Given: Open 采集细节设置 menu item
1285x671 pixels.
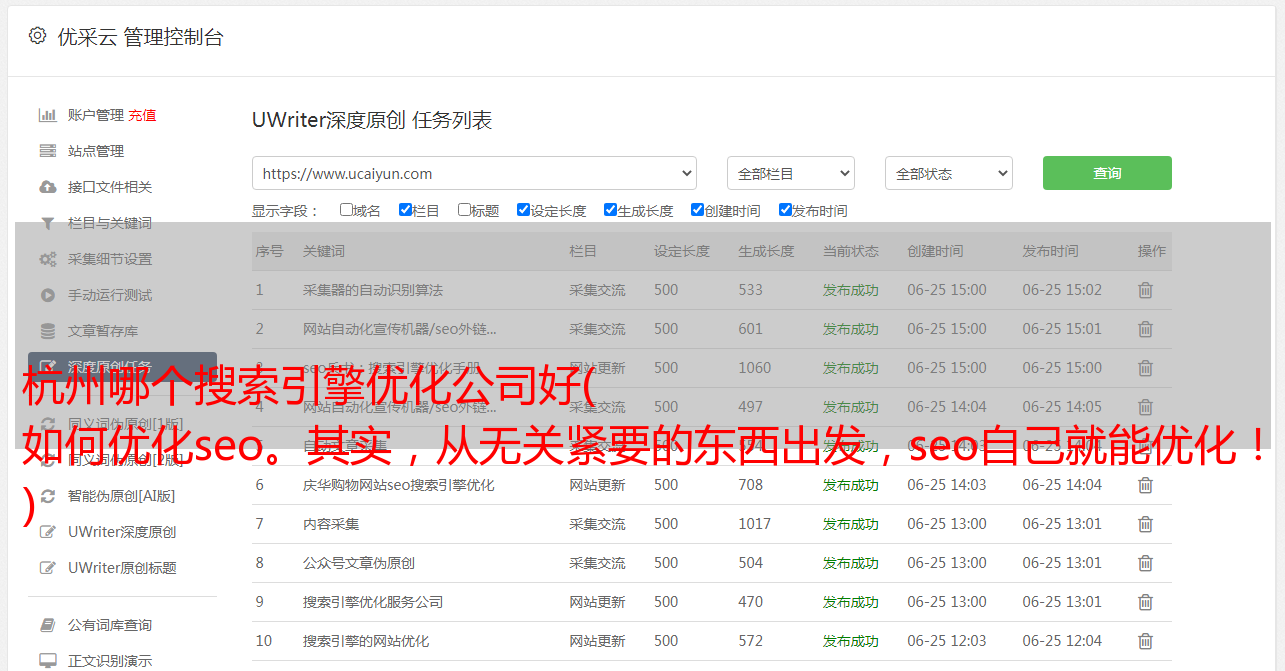Looking at the screenshot, I should [x=110, y=259].
